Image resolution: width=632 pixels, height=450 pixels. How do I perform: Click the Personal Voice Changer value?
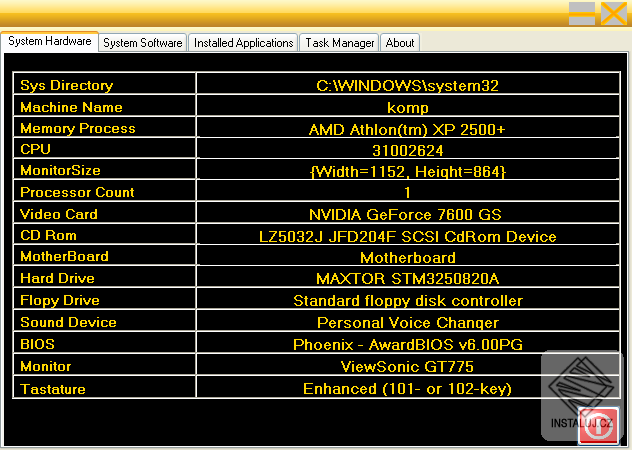click(408, 323)
